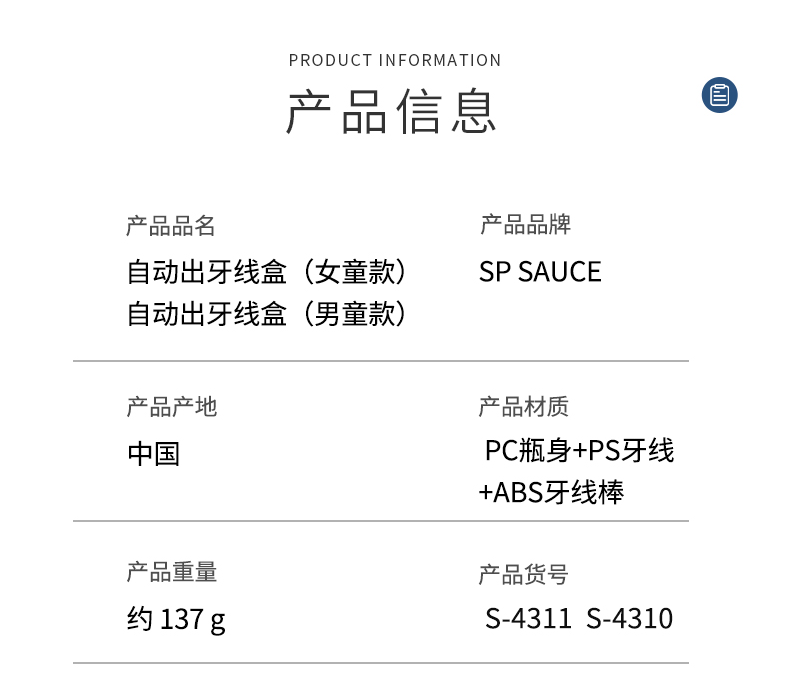Select the 产品材质 label
This screenshot has height=696, width=790.
point(524,407)
